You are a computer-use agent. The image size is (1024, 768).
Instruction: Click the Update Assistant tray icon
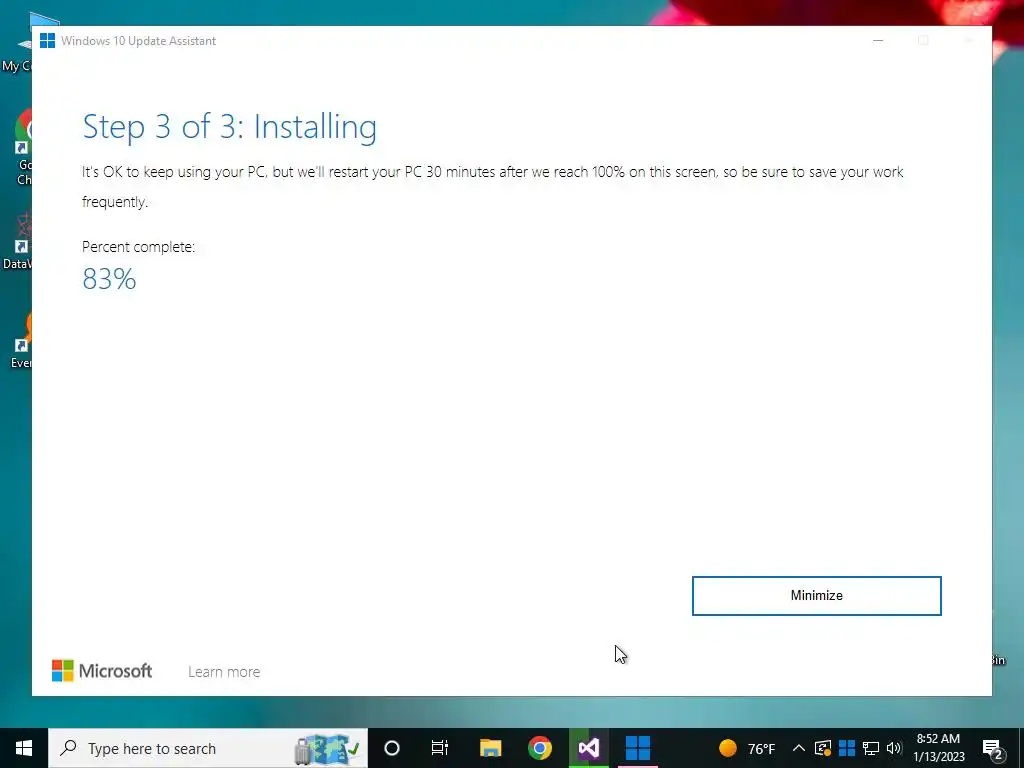point(847,748)
